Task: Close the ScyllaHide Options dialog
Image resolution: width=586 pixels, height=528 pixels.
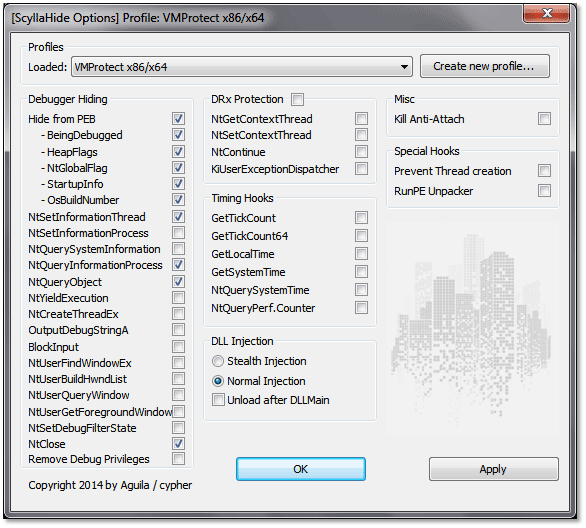Action: 546,13
